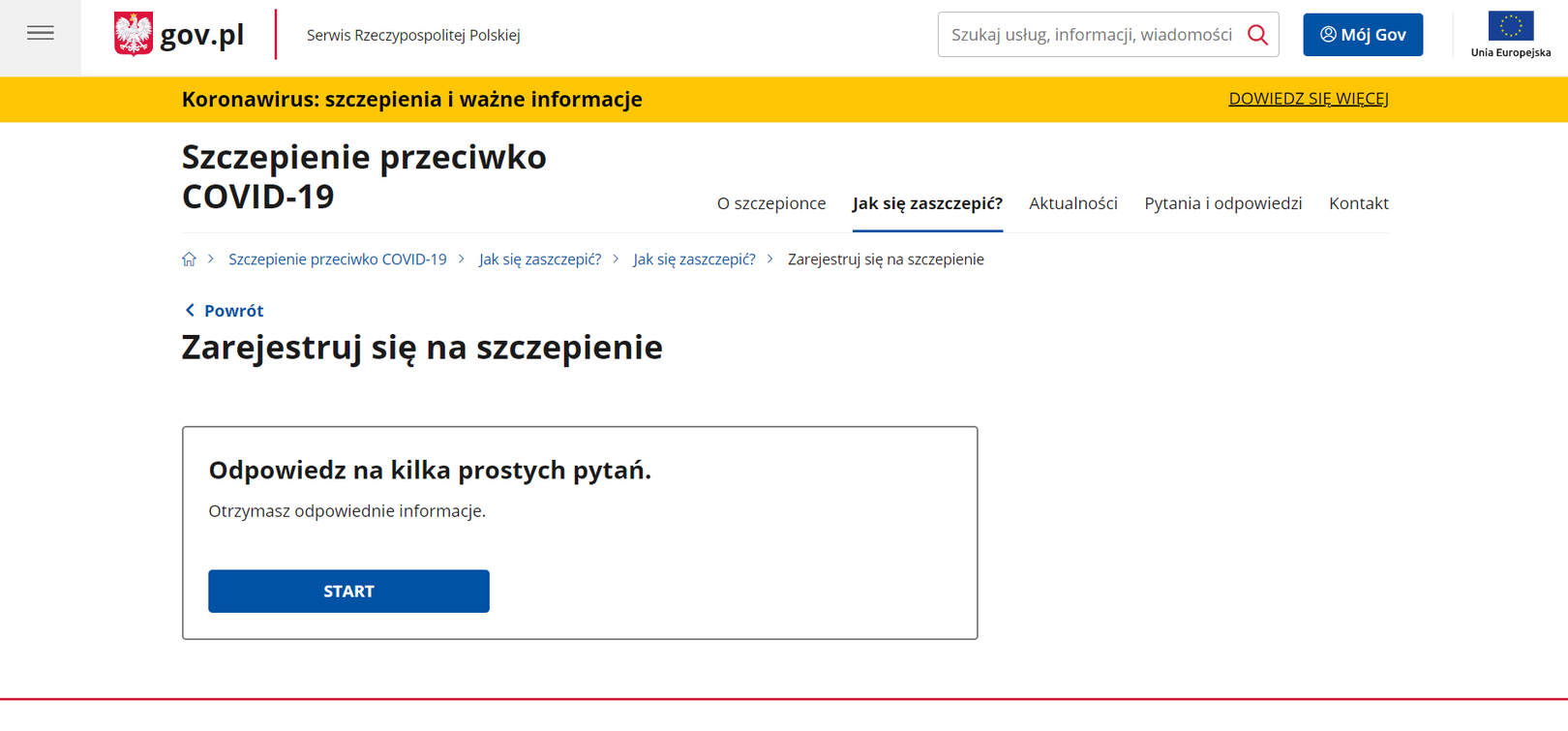Click the gov.pl logo text
The image size is (1568, 731).
tap(201, 35)
